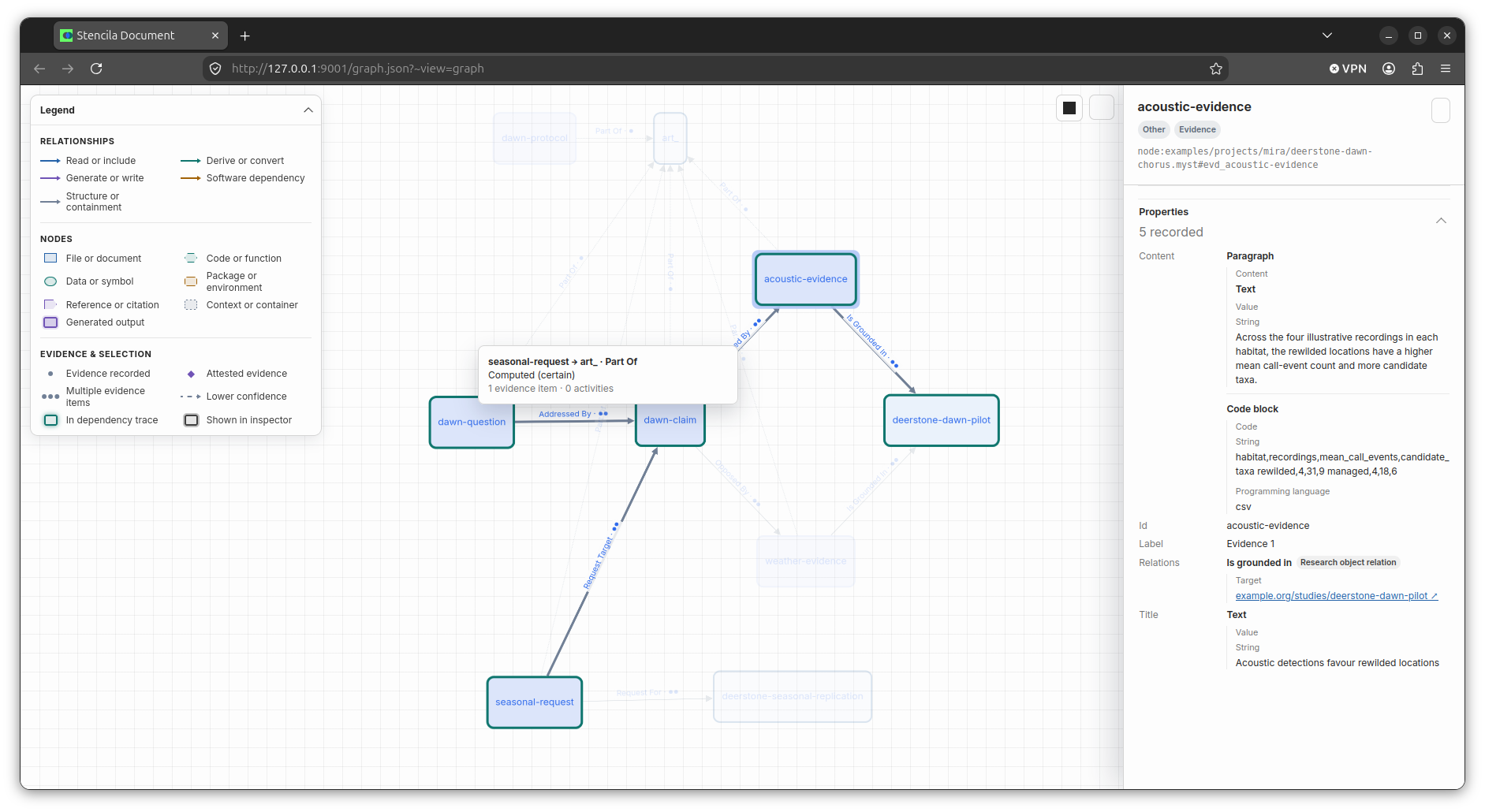Click the Evidence tag chip
The image size is (1485, 812).
[1197, 130]
